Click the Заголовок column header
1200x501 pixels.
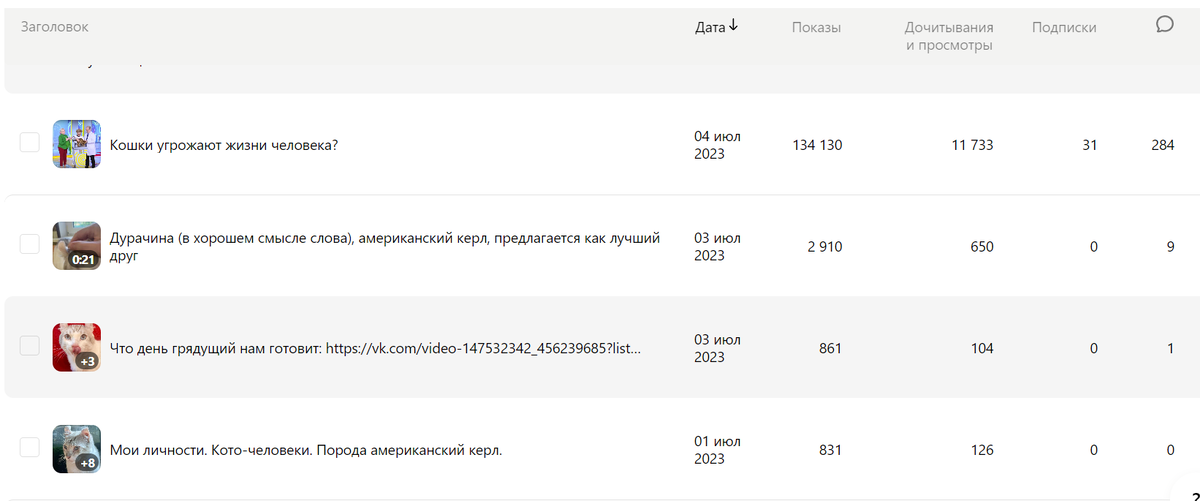click(x=54, y=27)
